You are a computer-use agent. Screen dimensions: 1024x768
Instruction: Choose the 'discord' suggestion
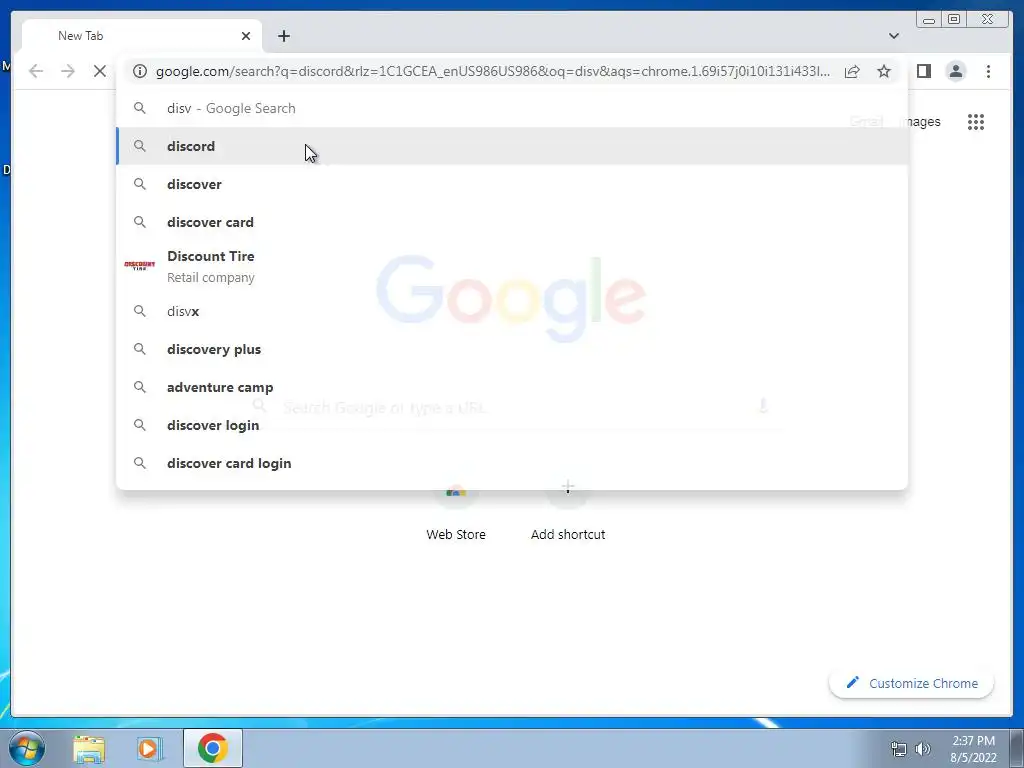(x=512, y=146)
